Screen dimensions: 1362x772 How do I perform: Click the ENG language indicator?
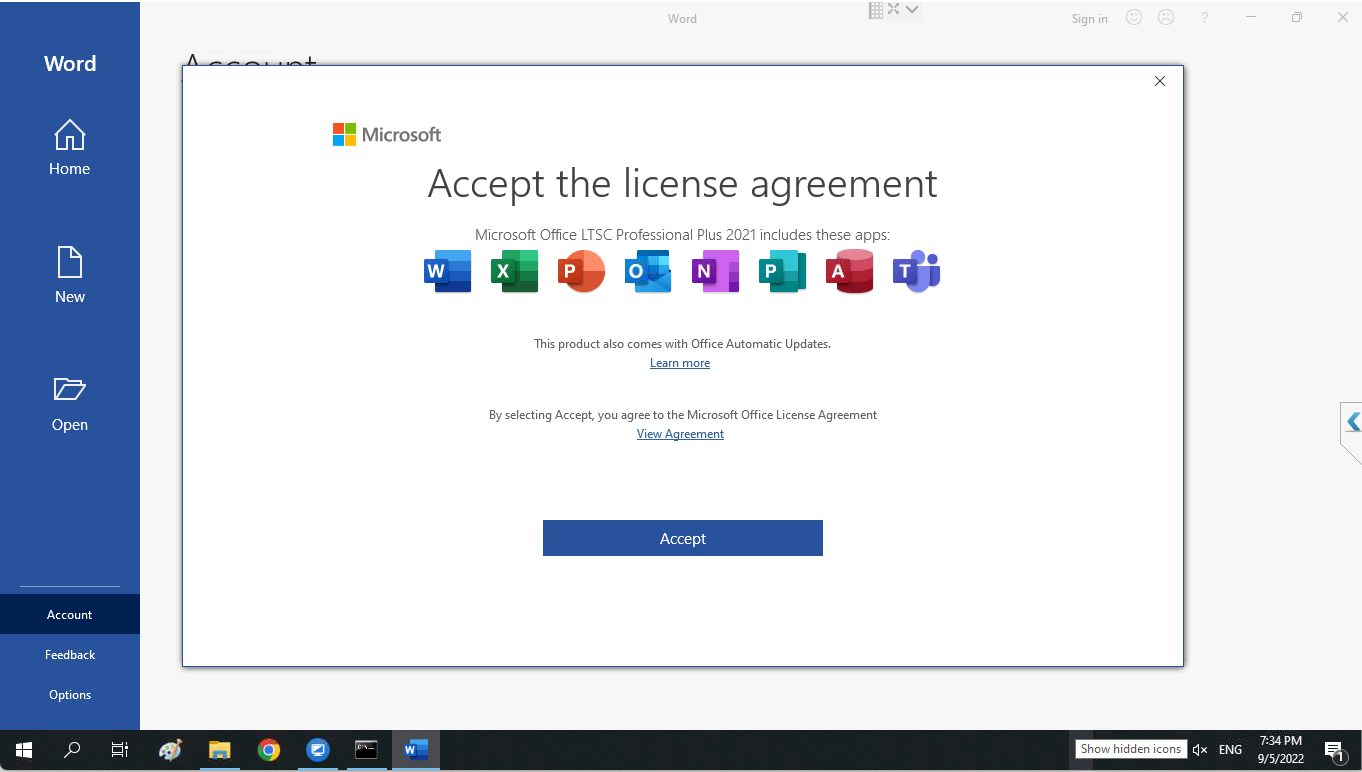(1231, 749)
